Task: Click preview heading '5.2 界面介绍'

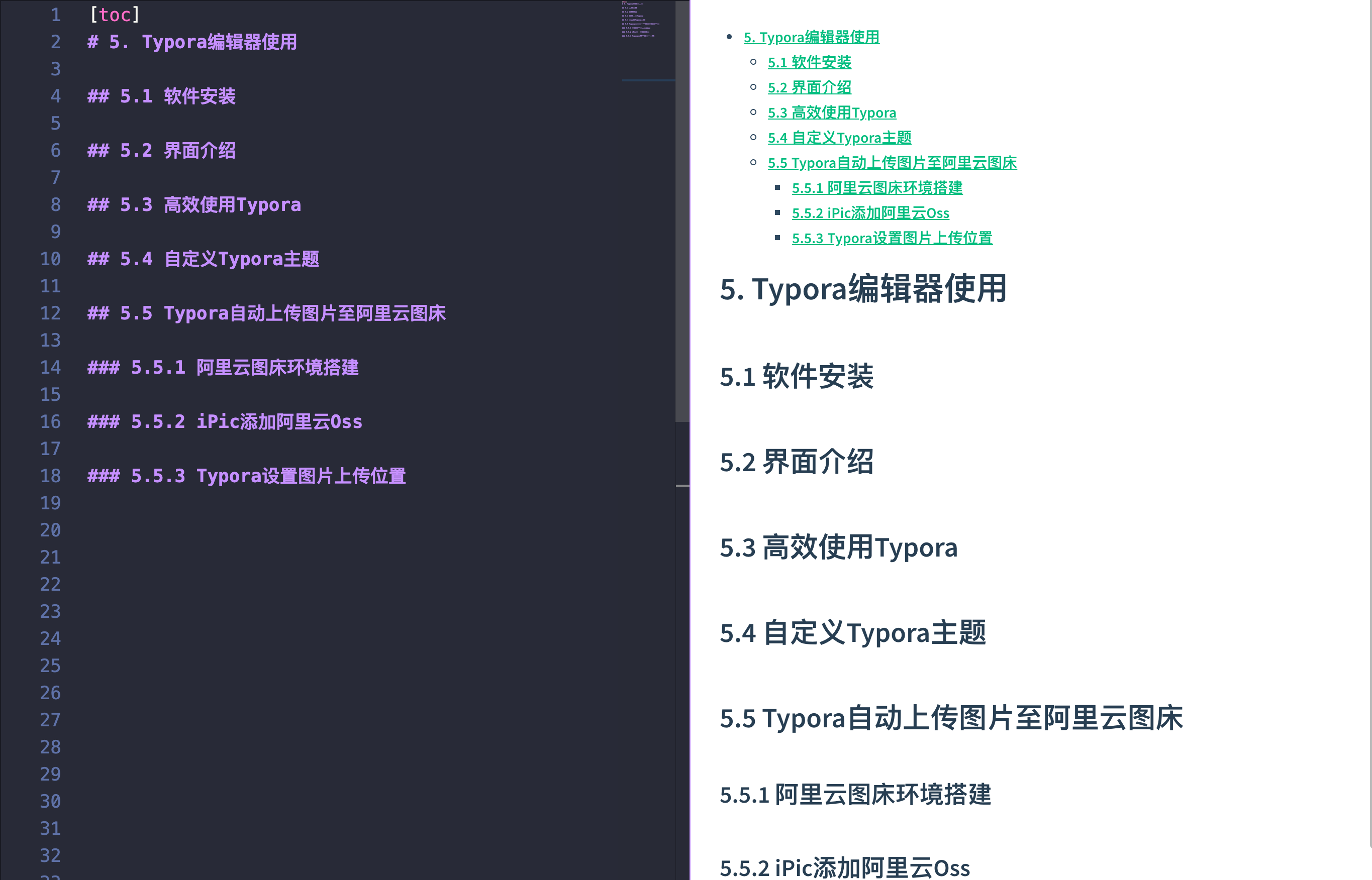Action: click(x=797, y=462)
